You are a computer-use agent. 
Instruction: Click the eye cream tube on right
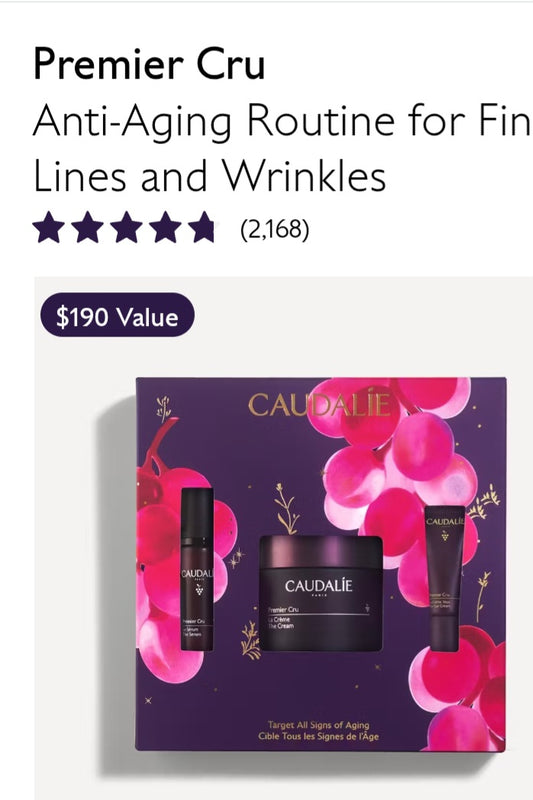[445, 577]
